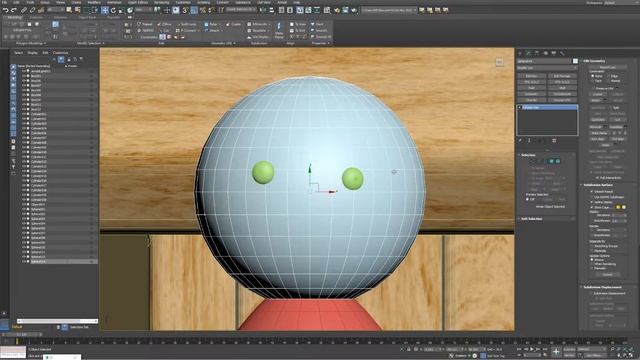Image resolution: width=640 pixels, height=360 pixels.
Task: Open Scene Explorer Customize menu
Action: (x=60, y=53)
